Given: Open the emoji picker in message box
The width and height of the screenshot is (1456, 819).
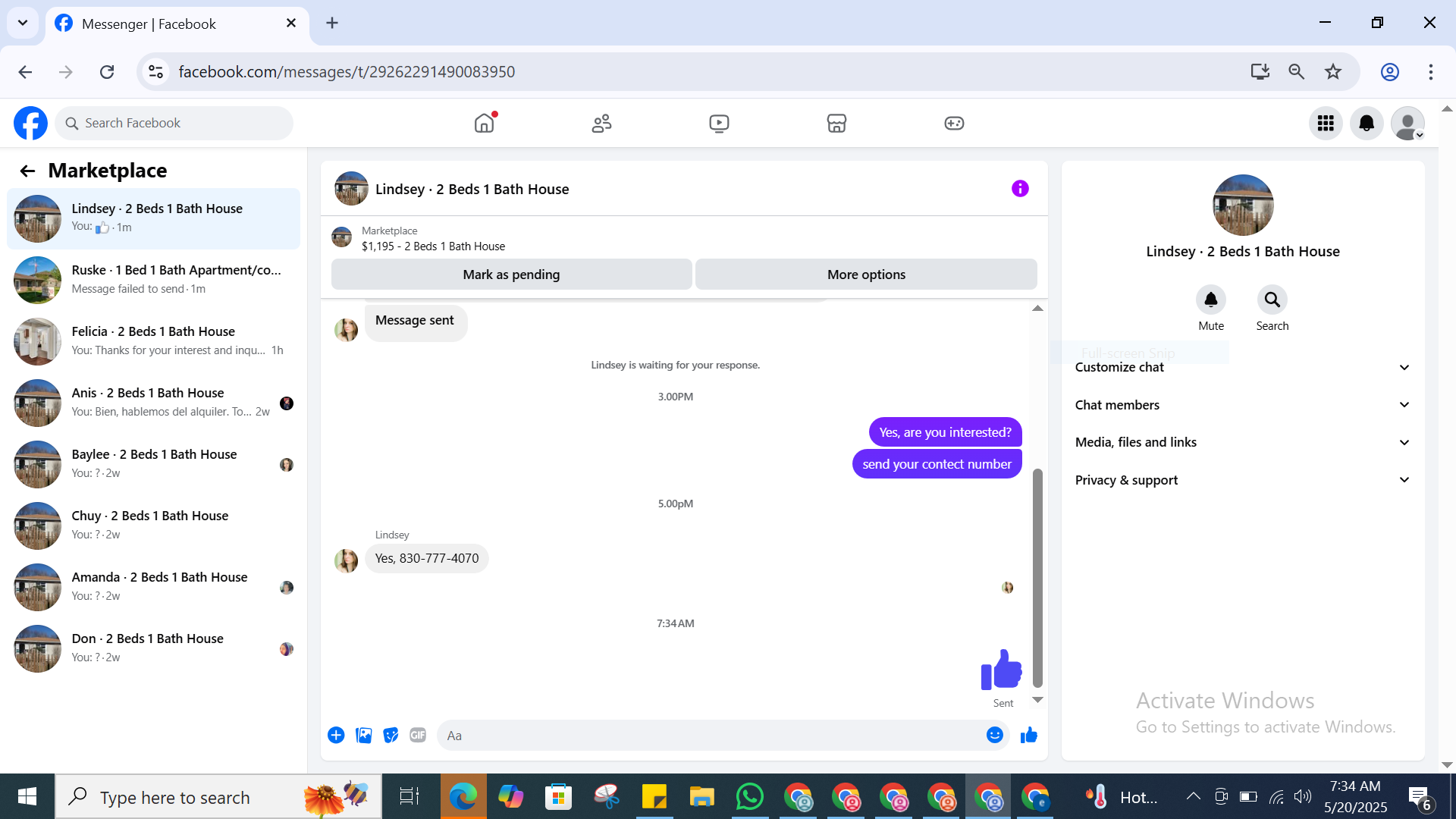Looking at the screenshot, I should pyautogui.click(x=994, y=735).
